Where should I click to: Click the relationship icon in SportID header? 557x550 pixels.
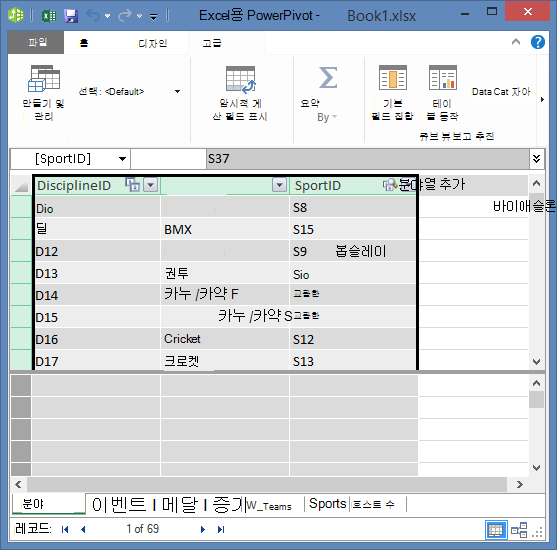click(390, 185)
